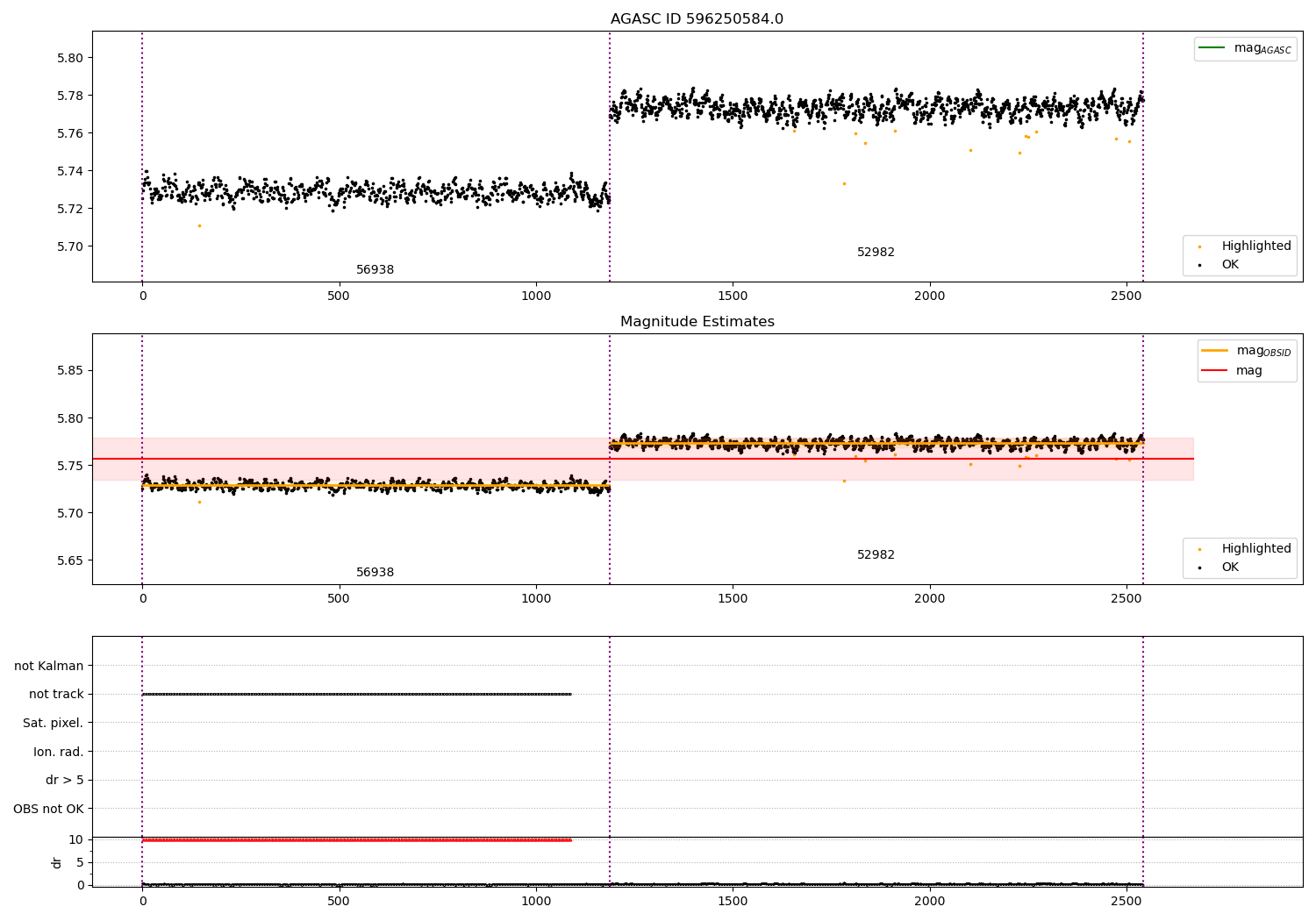
Task: Click '56938' in the Magnitude Estimates plot
Action: (x=375, y=573)
